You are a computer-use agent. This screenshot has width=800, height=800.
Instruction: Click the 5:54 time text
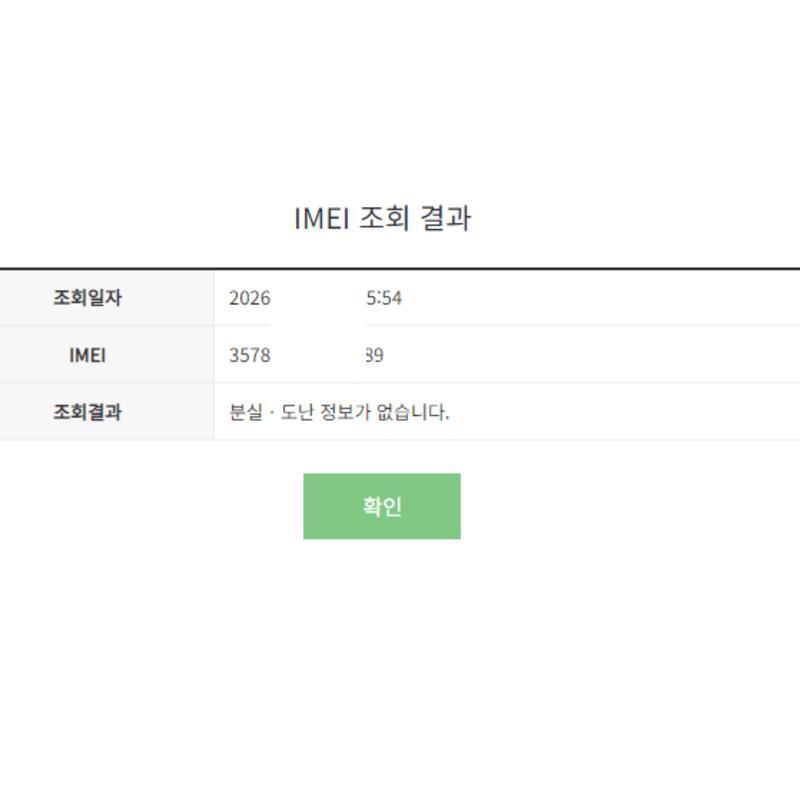click(x=384, y=298)
